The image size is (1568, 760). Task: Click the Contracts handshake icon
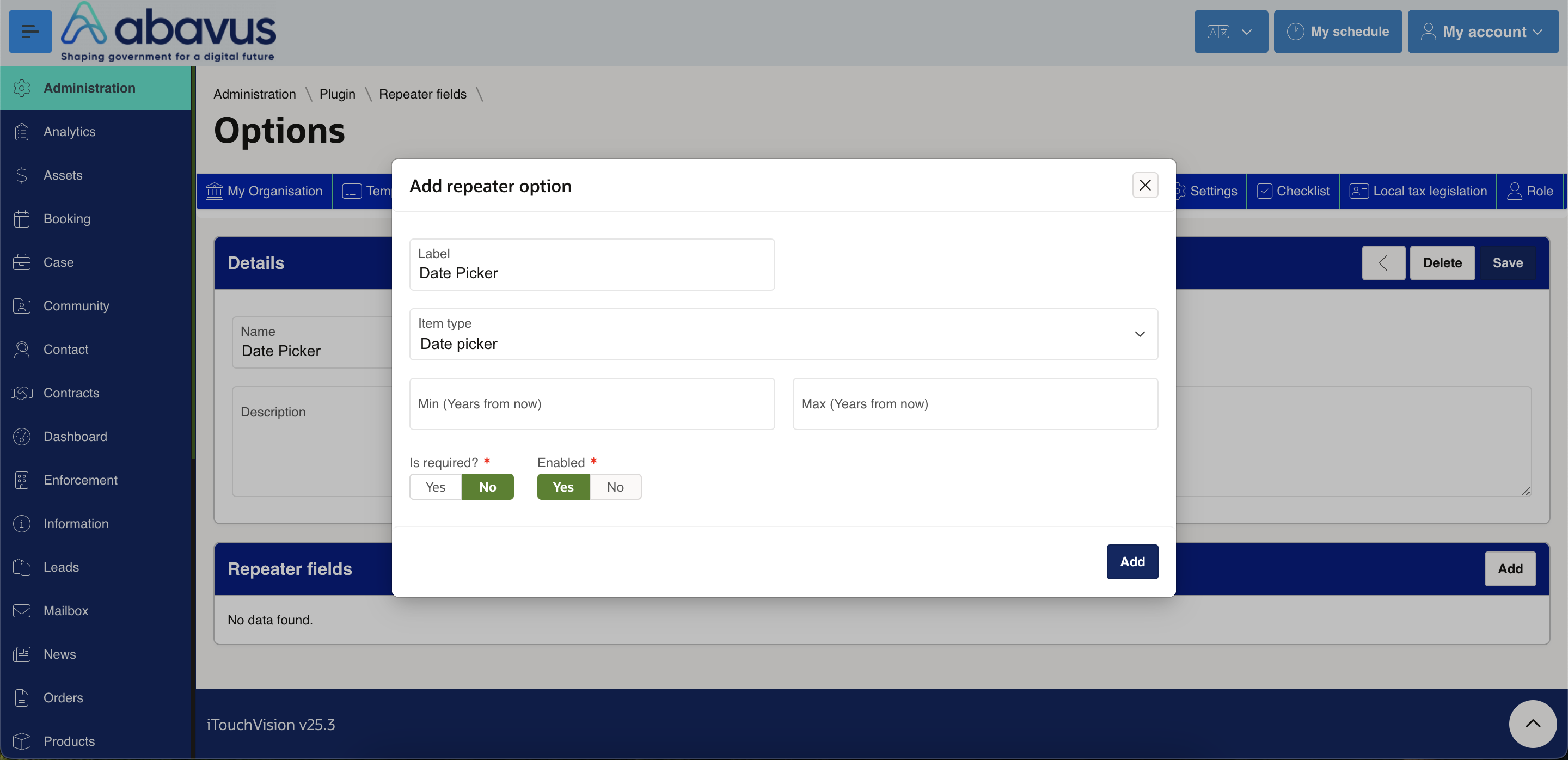22,393
